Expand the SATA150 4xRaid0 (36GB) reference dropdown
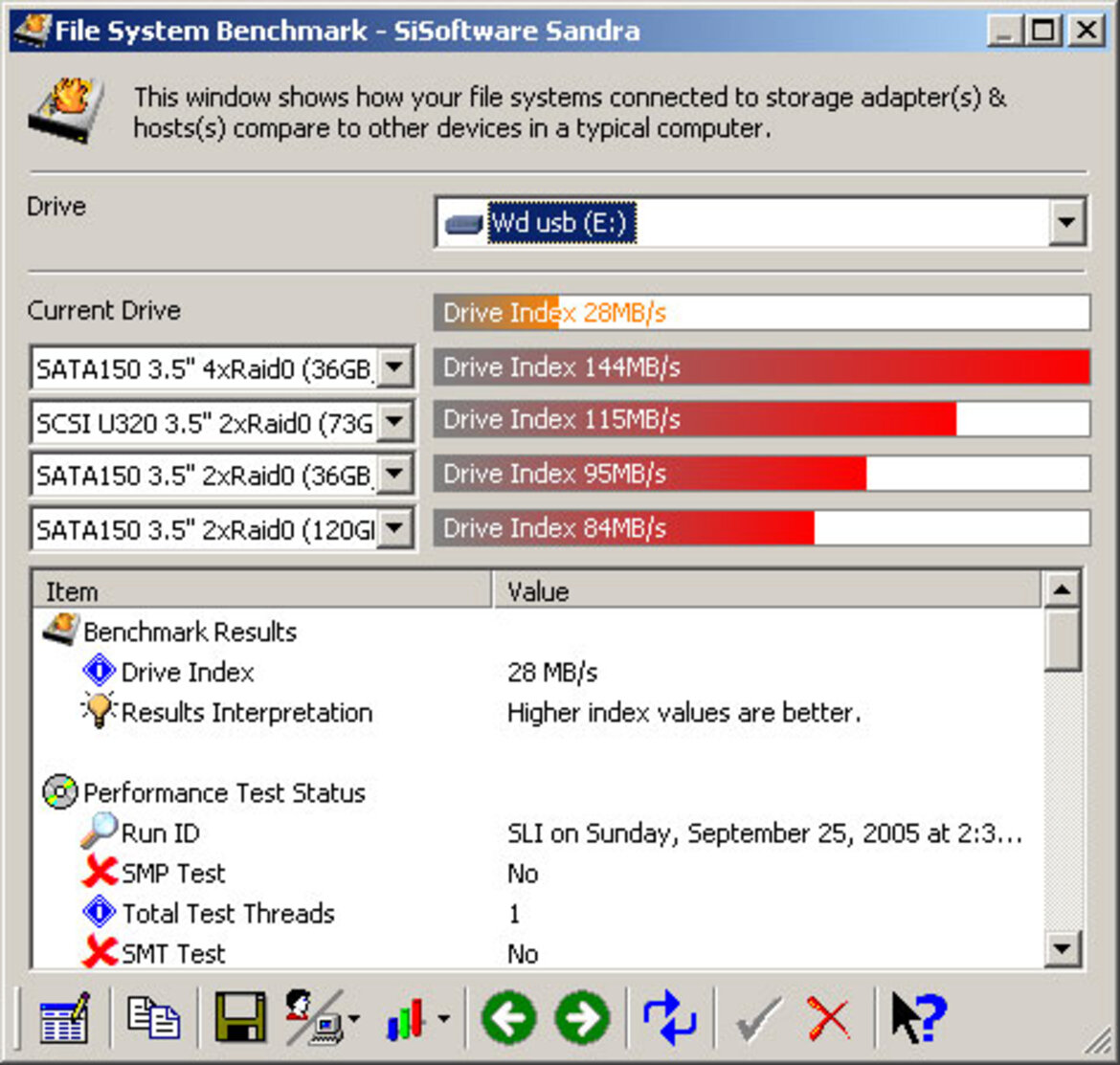Screen dimensions: 1120x1065 point(394,368)
